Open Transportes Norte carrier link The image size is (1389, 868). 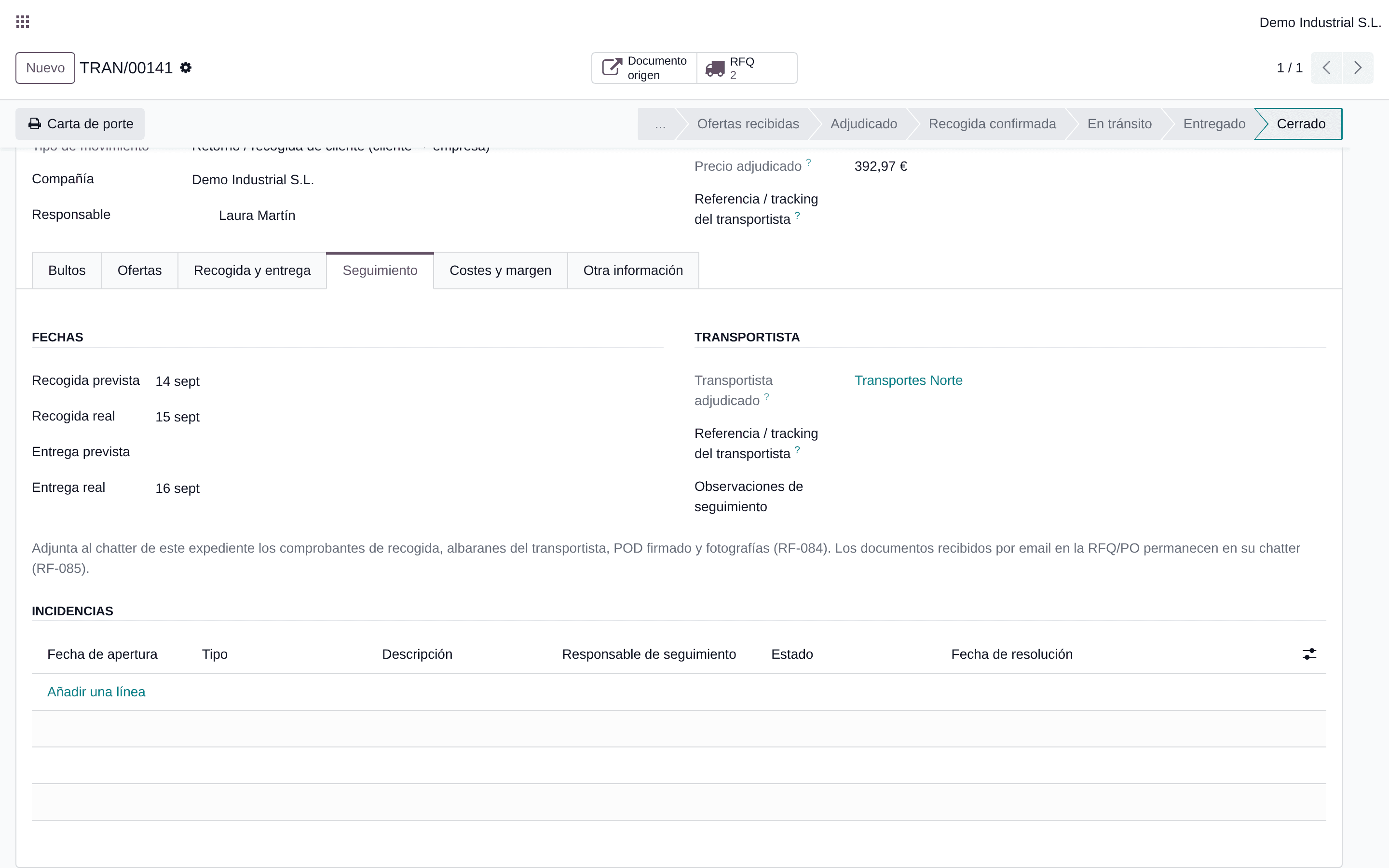click(908, 380)
